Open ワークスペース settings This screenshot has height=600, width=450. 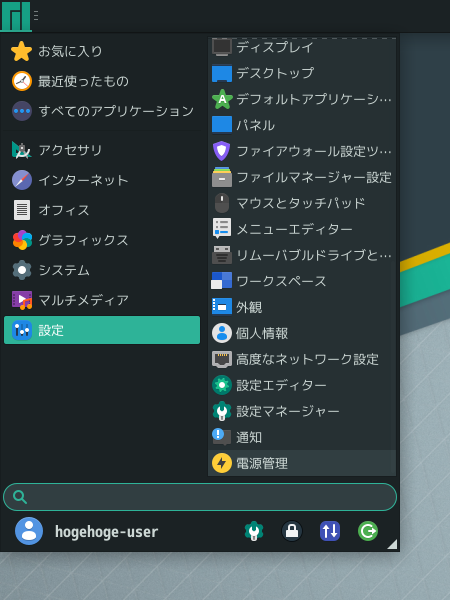[x=302, y=281]
